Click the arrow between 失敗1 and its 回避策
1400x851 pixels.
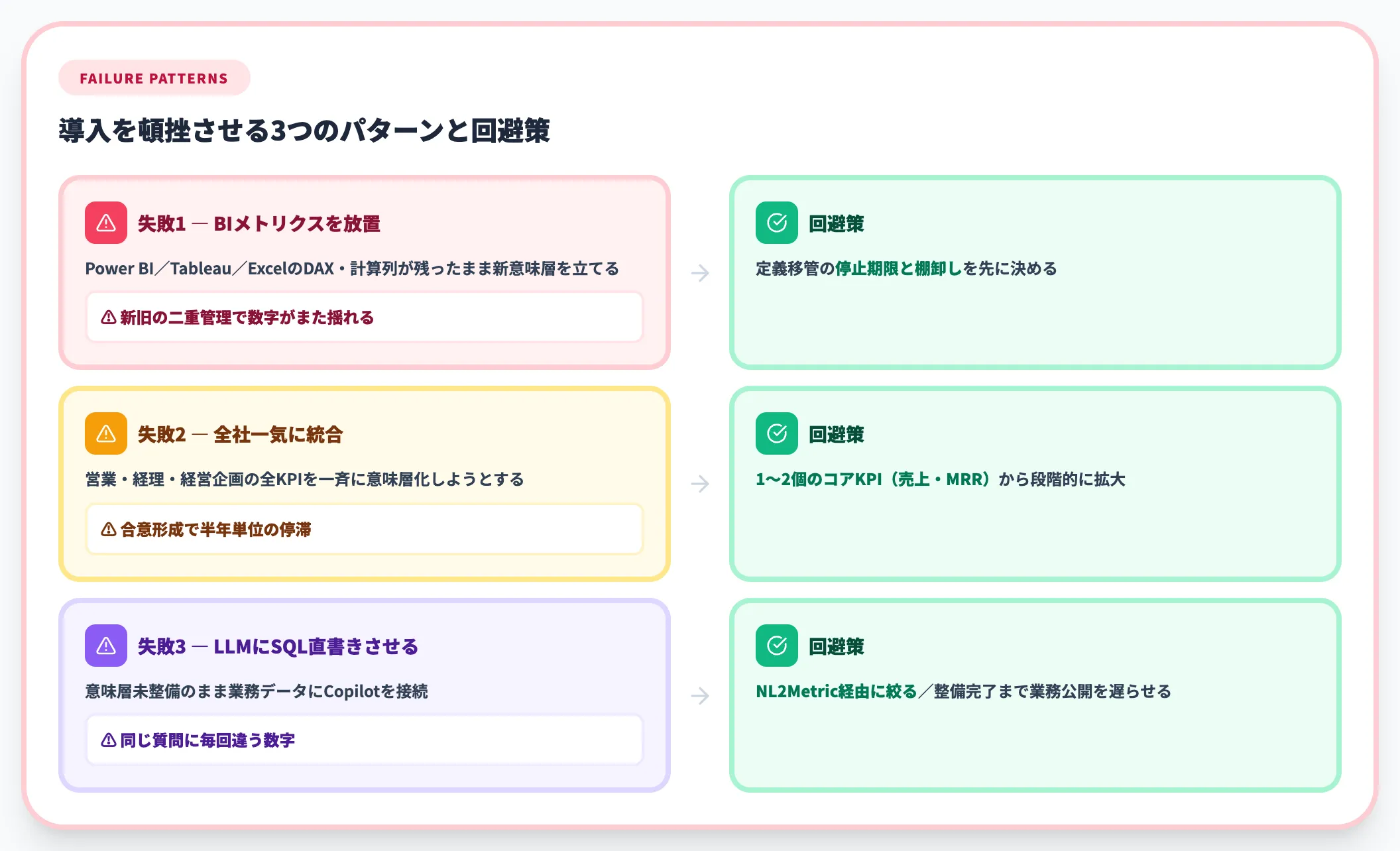click(700, 272)
